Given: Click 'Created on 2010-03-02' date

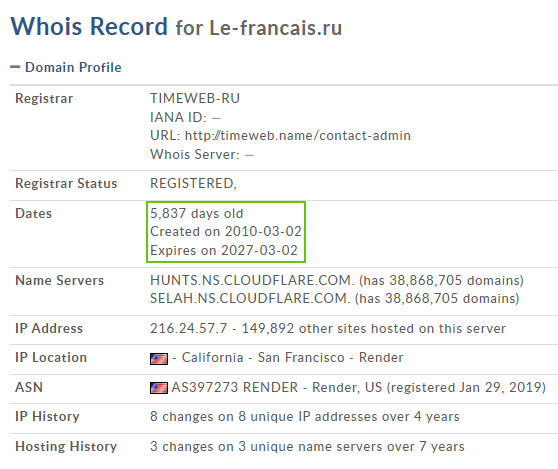Looking at the screenshot, I should [226, 231].
